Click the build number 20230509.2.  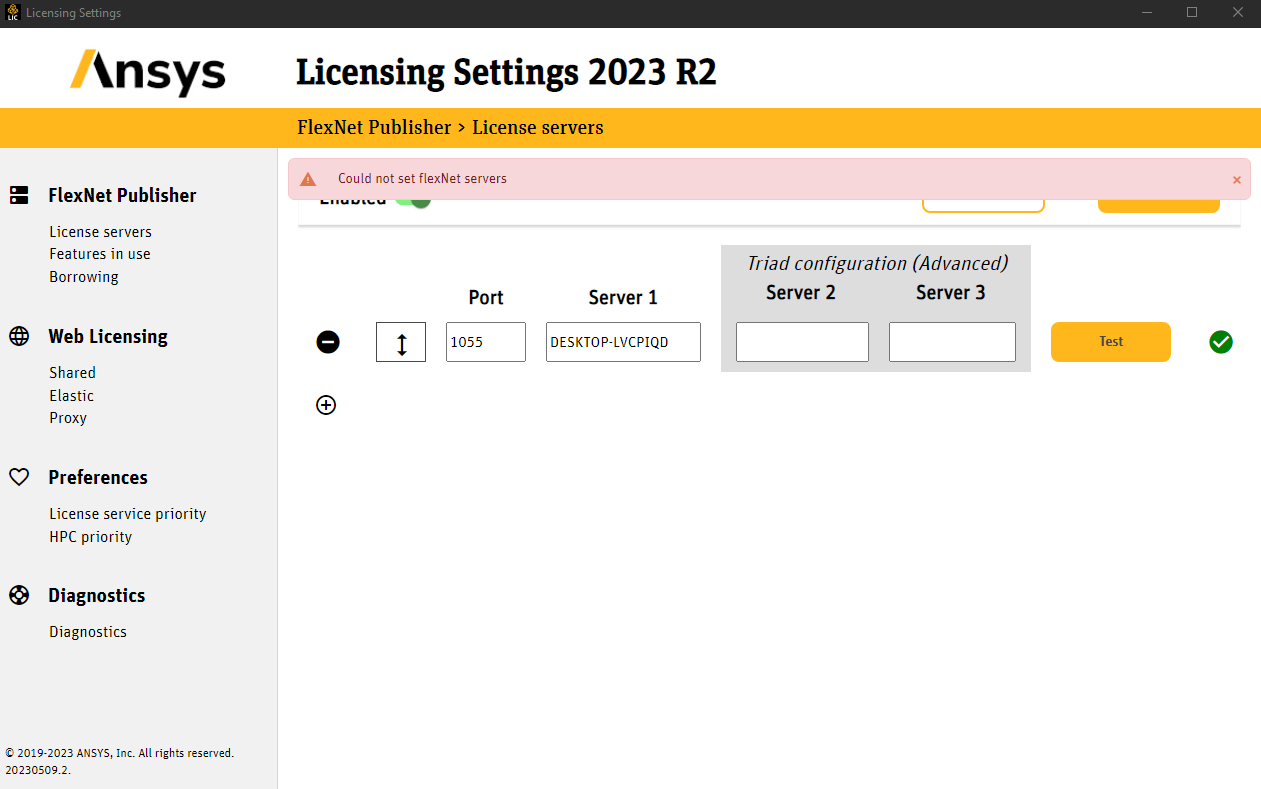click(38, 770)
